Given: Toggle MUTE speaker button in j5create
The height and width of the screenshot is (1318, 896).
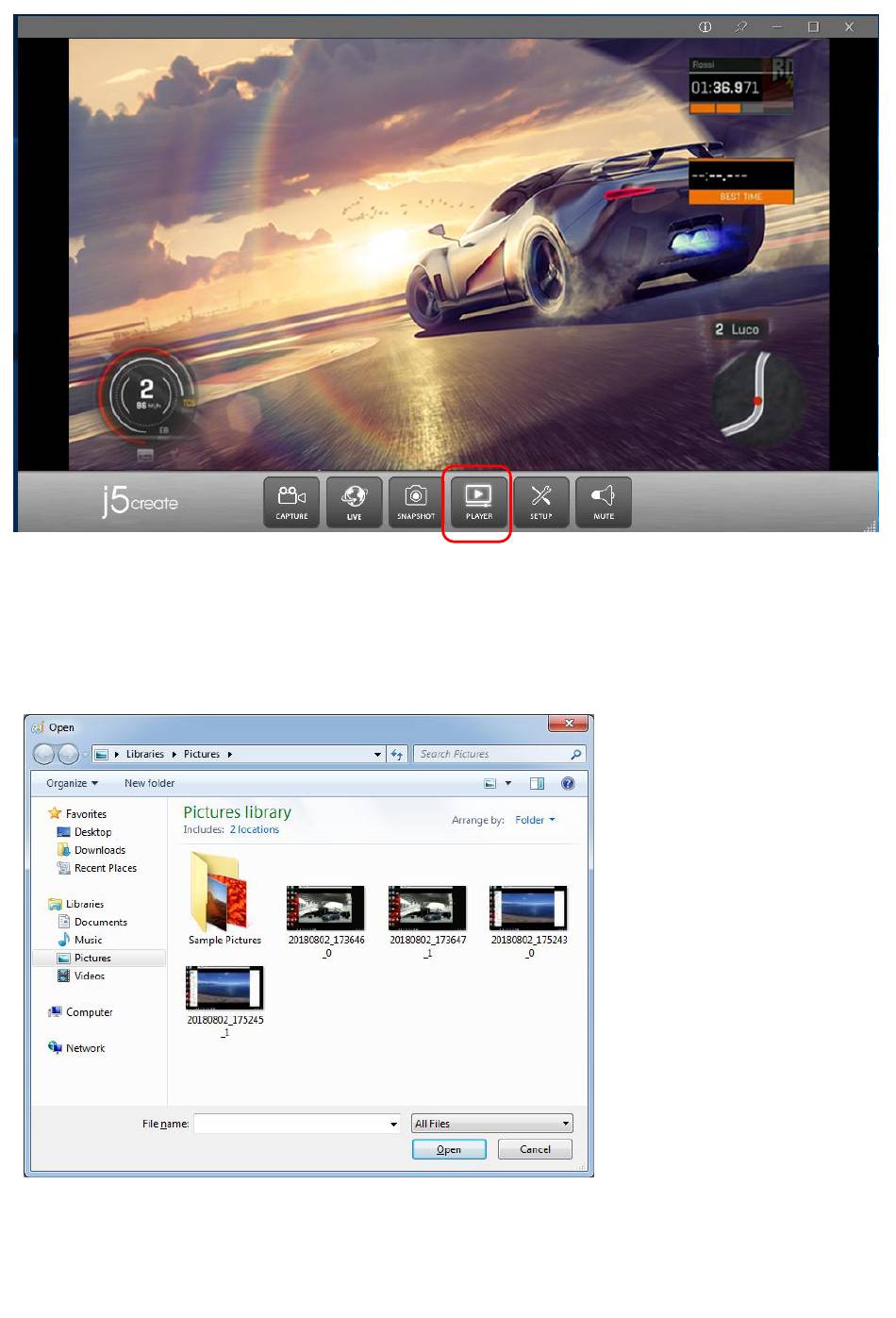Looking at the screenshot, I should pos(604,501).
